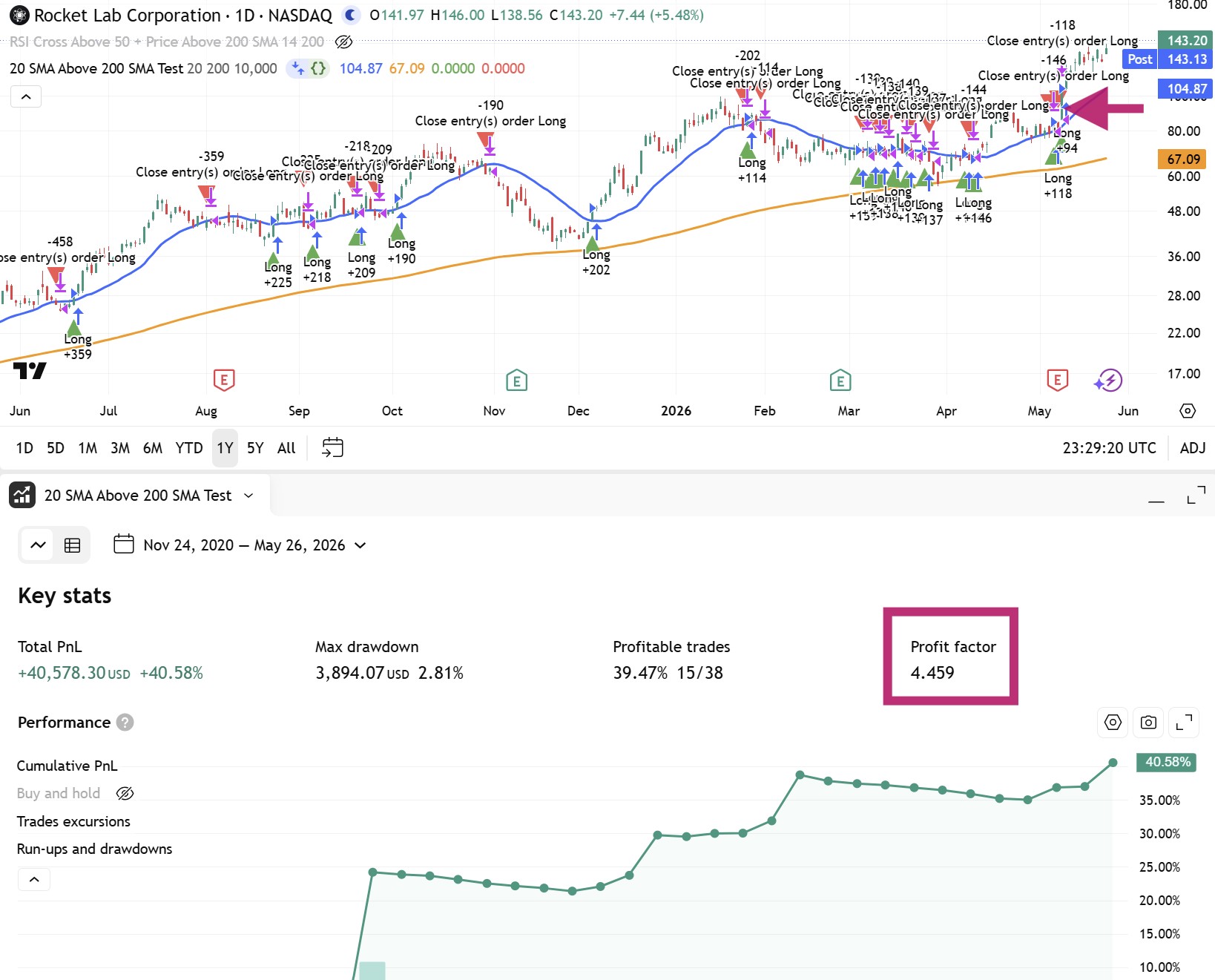Click the strategy tester chart icon

pyautogui.click(x=22, y=495)
